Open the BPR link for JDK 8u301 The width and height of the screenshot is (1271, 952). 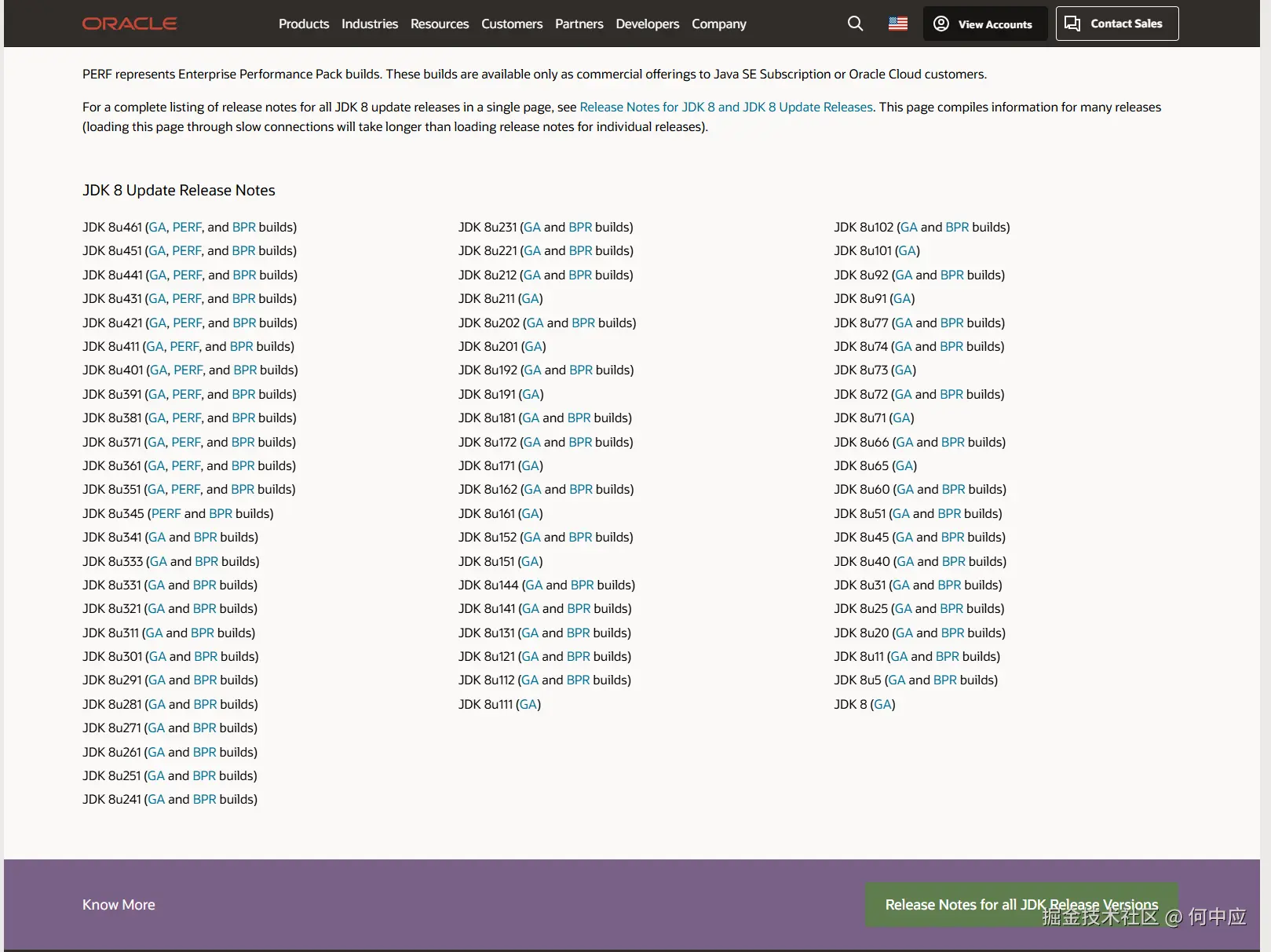click(206, 656)
